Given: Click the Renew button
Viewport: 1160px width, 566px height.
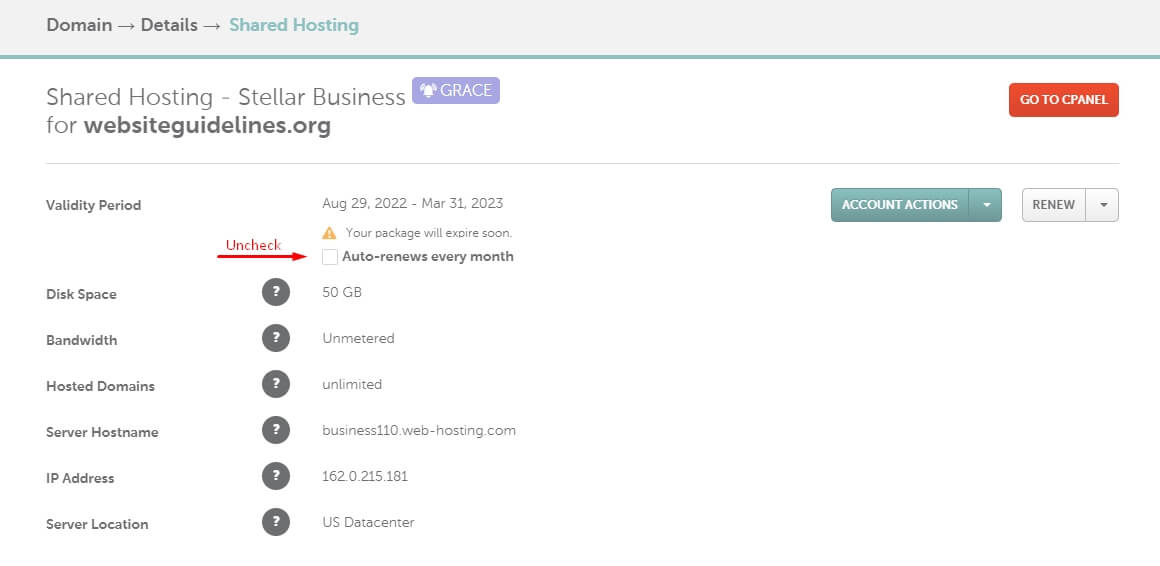Looking at the screenshot, I should (1054, 205).
